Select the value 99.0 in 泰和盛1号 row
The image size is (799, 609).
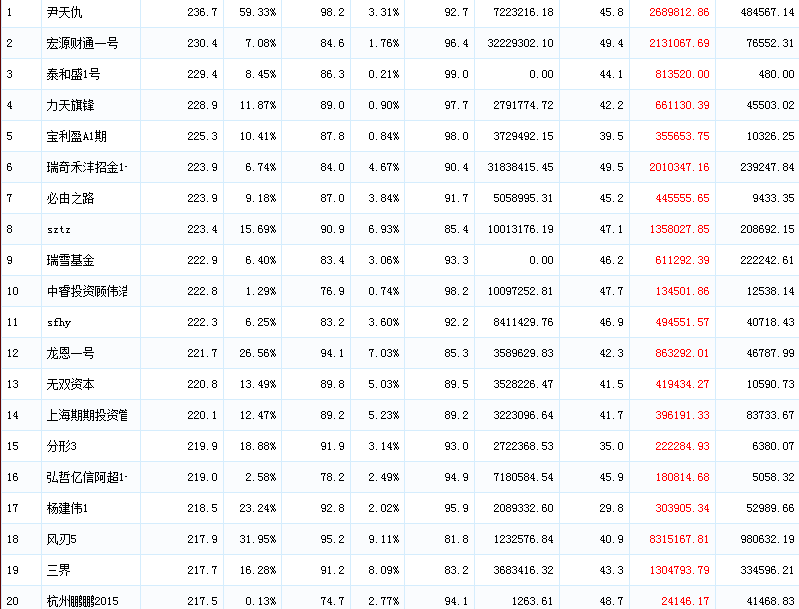click(457, 74)
